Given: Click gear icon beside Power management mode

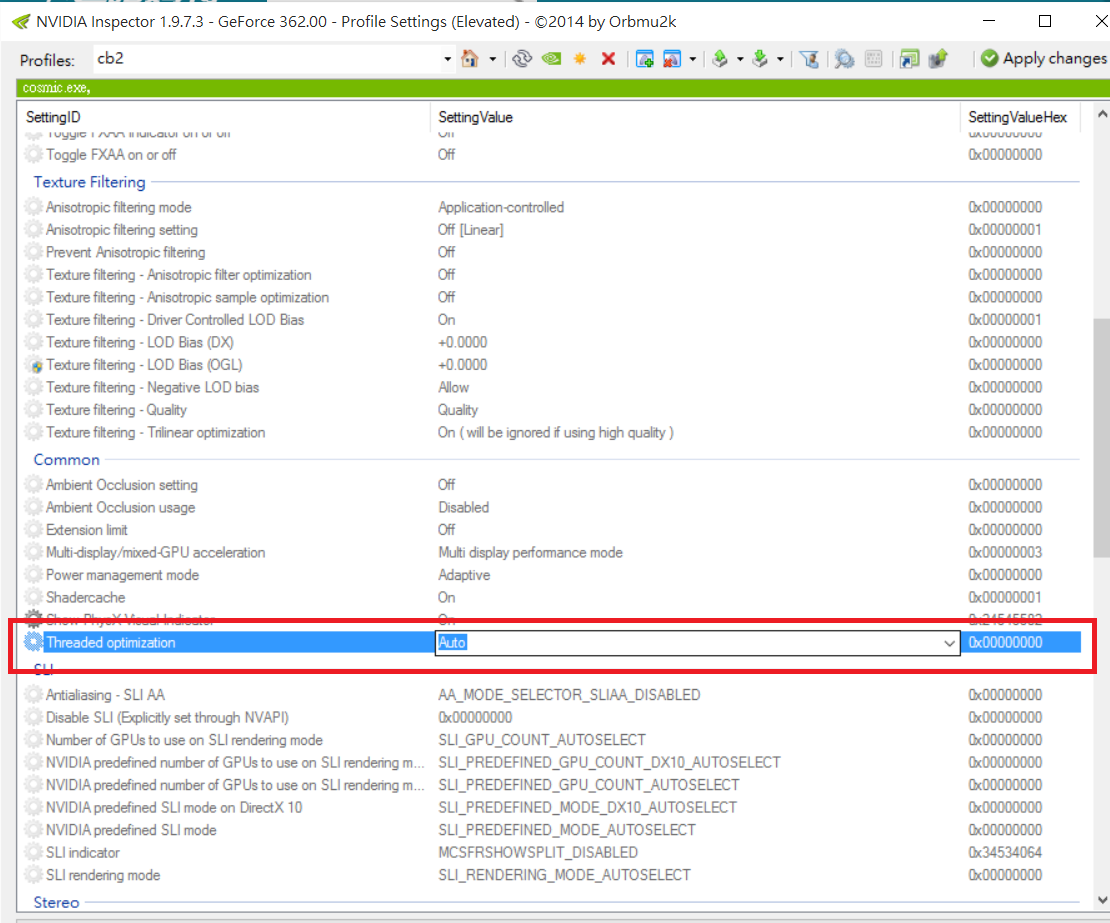Looking at the screenshot, I should click(33, 575).
